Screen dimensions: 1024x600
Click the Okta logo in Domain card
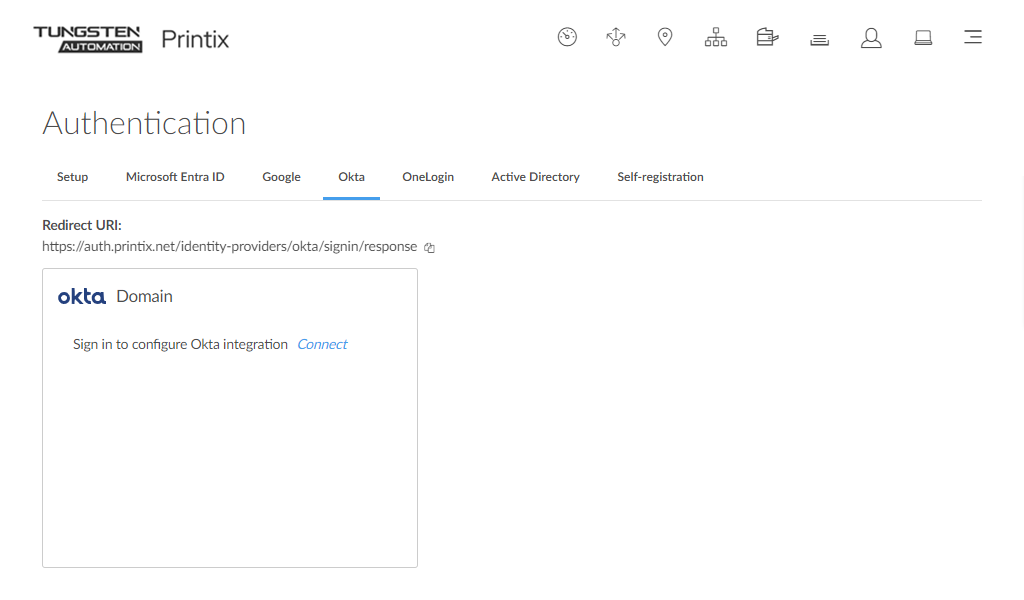(82, 297)
